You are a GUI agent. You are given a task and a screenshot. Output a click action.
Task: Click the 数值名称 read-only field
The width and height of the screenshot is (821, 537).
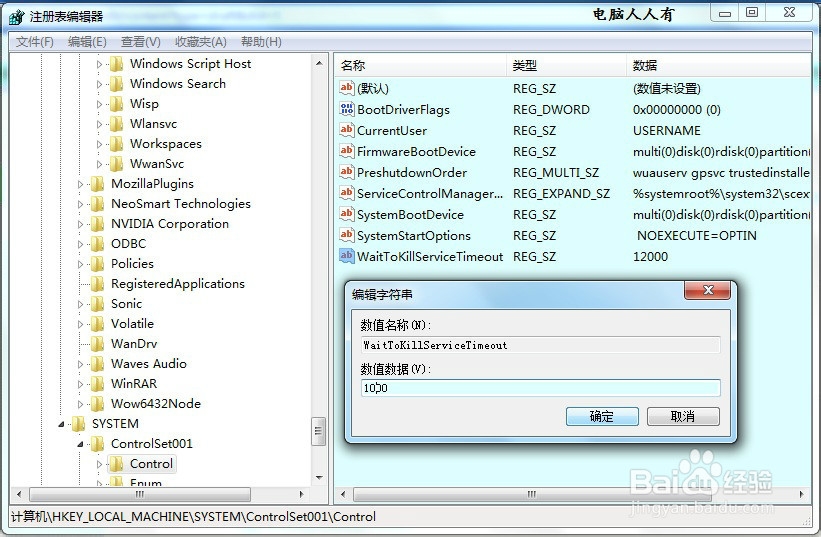(540, 345)
